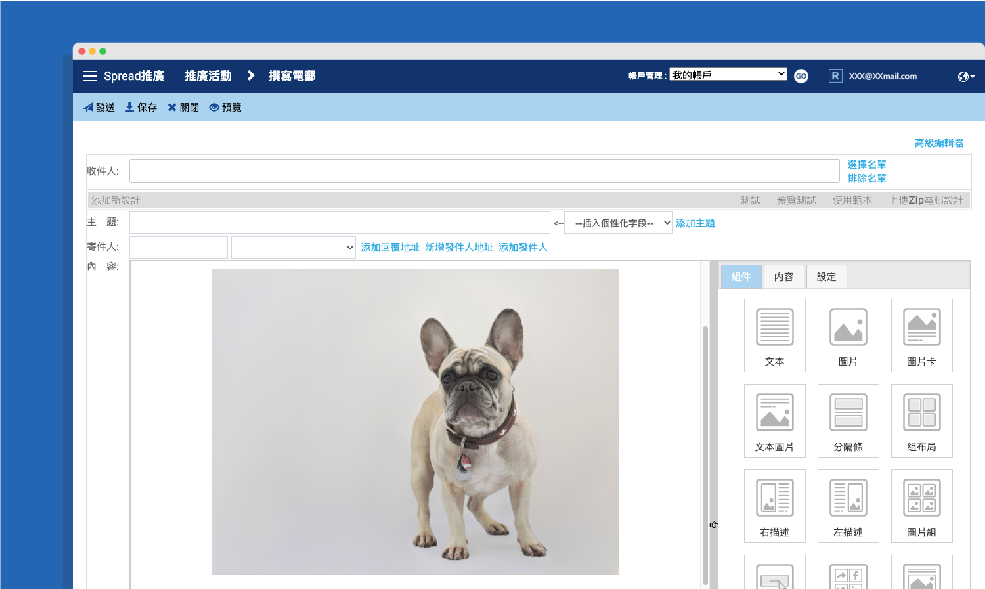Screen dimensions: 985x589
Task: Select the 文本圖片 text-image component
Action: coord(775,421)
